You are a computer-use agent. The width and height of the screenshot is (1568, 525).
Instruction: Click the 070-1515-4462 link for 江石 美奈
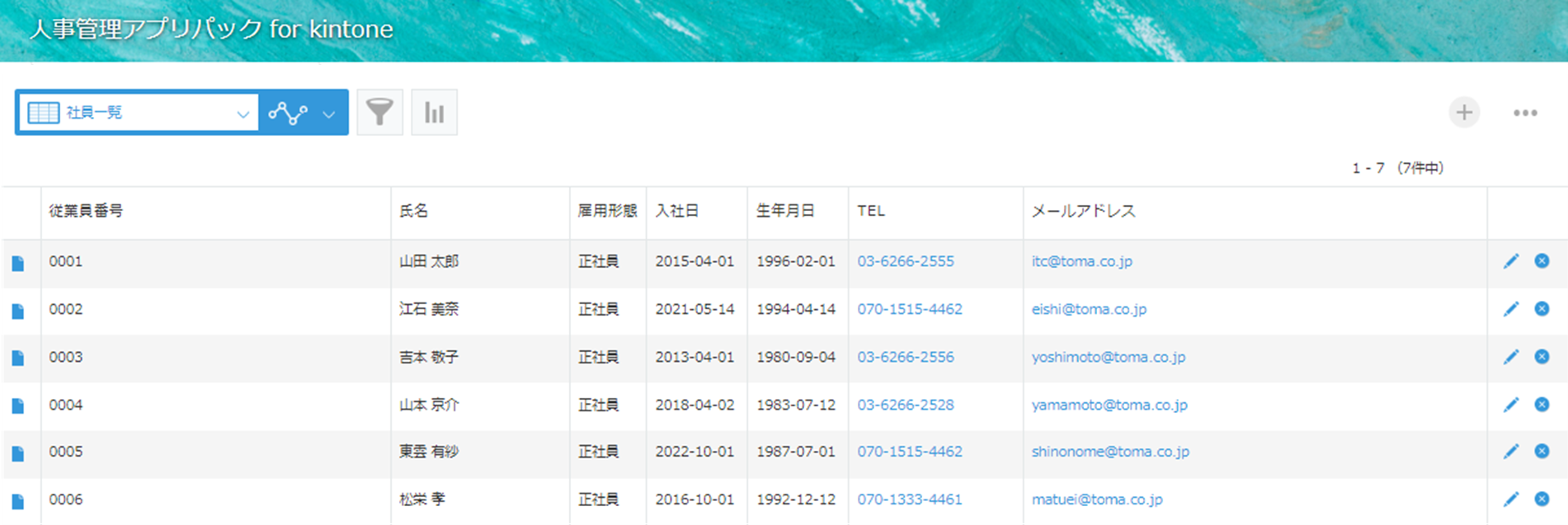910,309
